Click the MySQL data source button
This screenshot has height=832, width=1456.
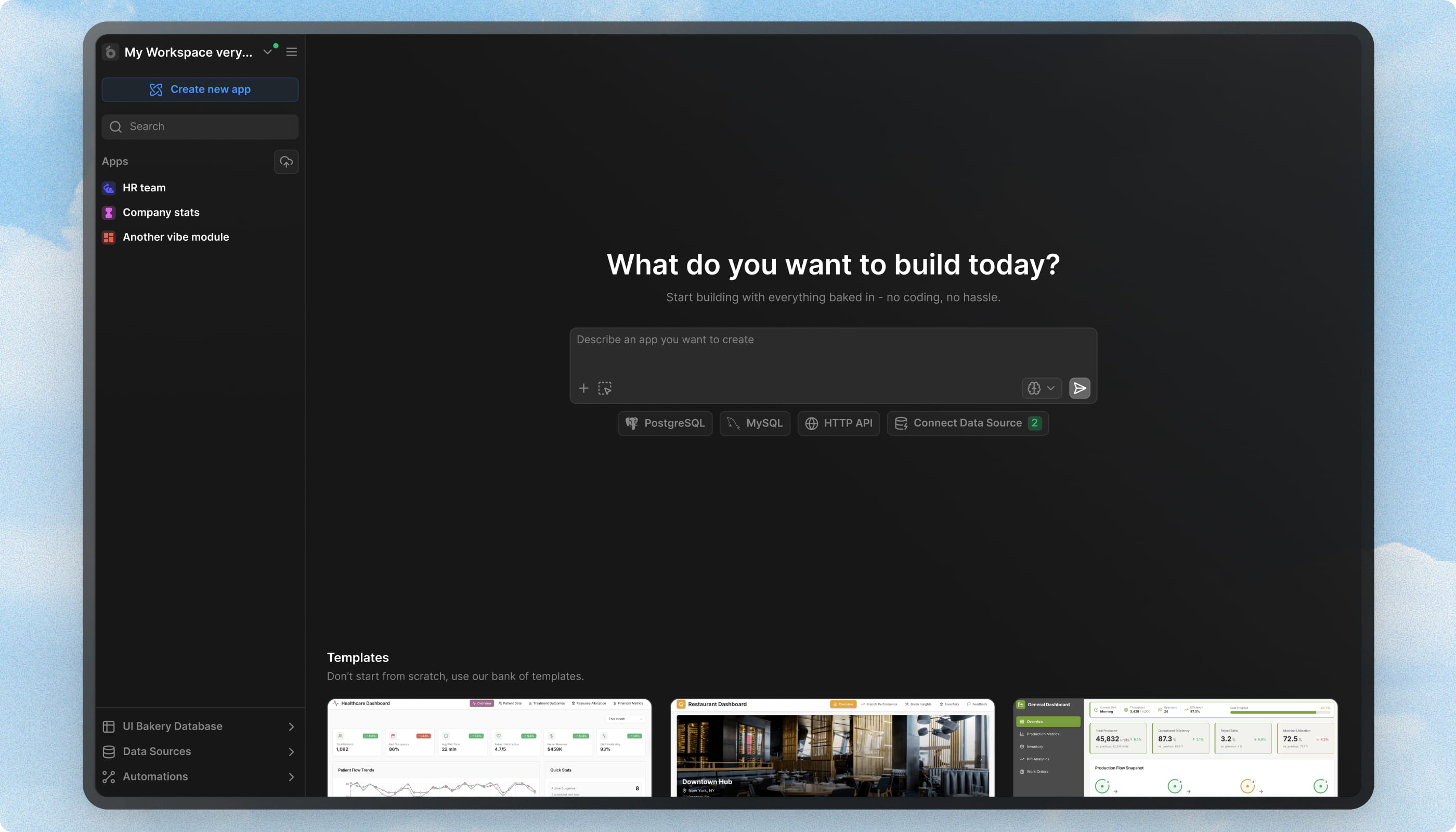[755, 423]
